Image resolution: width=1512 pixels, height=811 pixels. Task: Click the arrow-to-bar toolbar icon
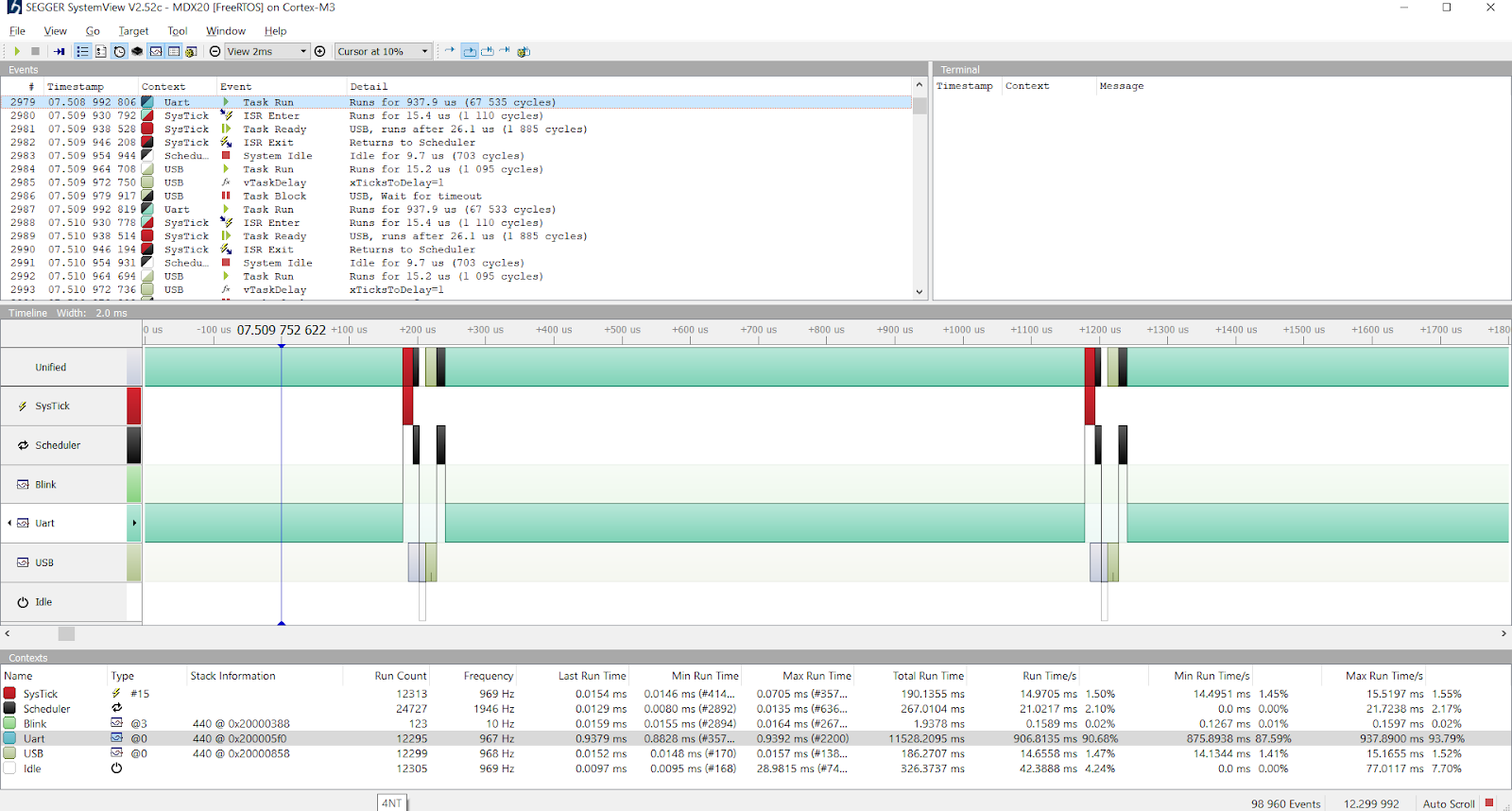coord(505,51)
